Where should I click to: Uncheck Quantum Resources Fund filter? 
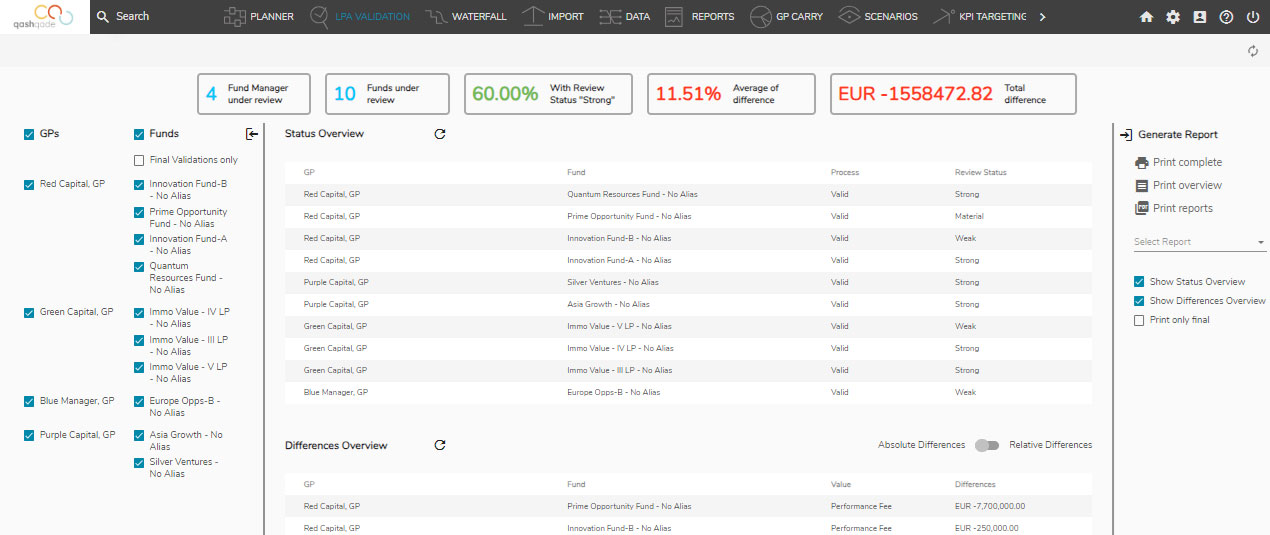pyautogui.click(x=139, y=267)
